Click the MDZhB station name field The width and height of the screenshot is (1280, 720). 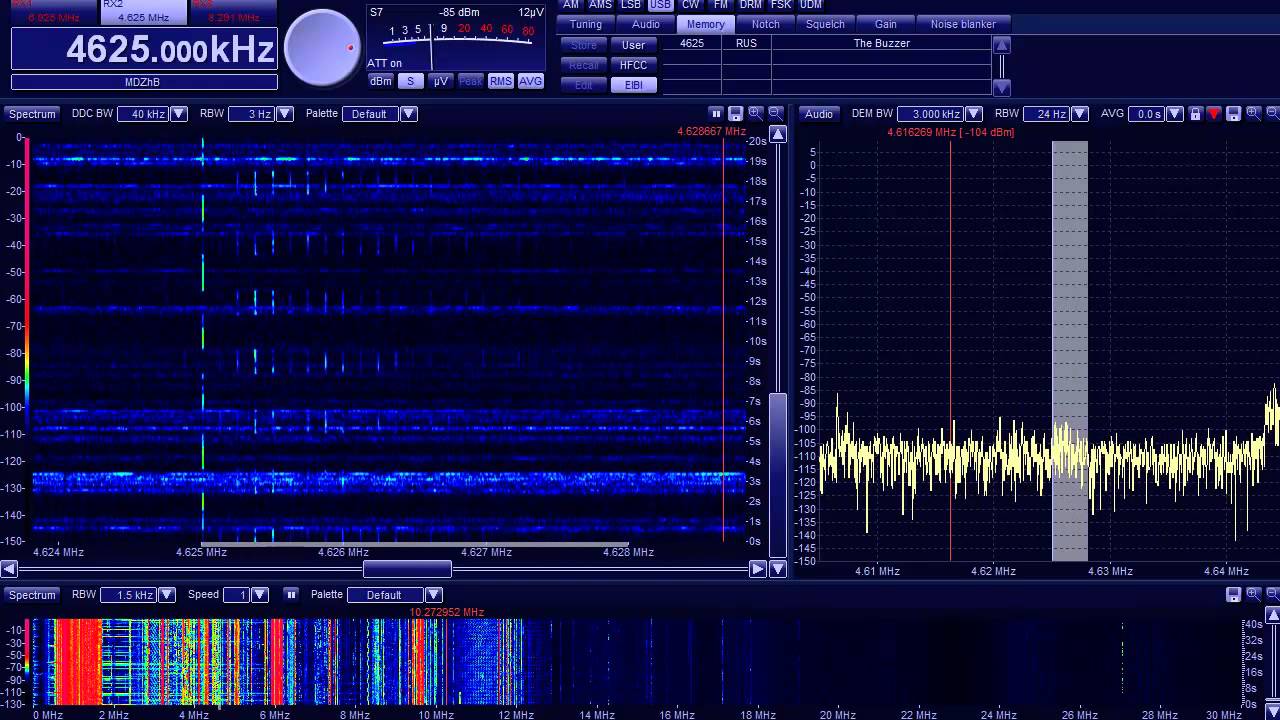click(x=144, y=82)
